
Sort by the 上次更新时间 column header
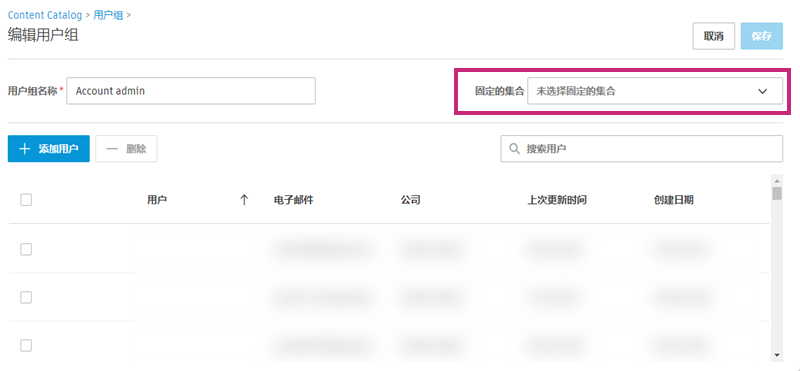tap(557, 200)
